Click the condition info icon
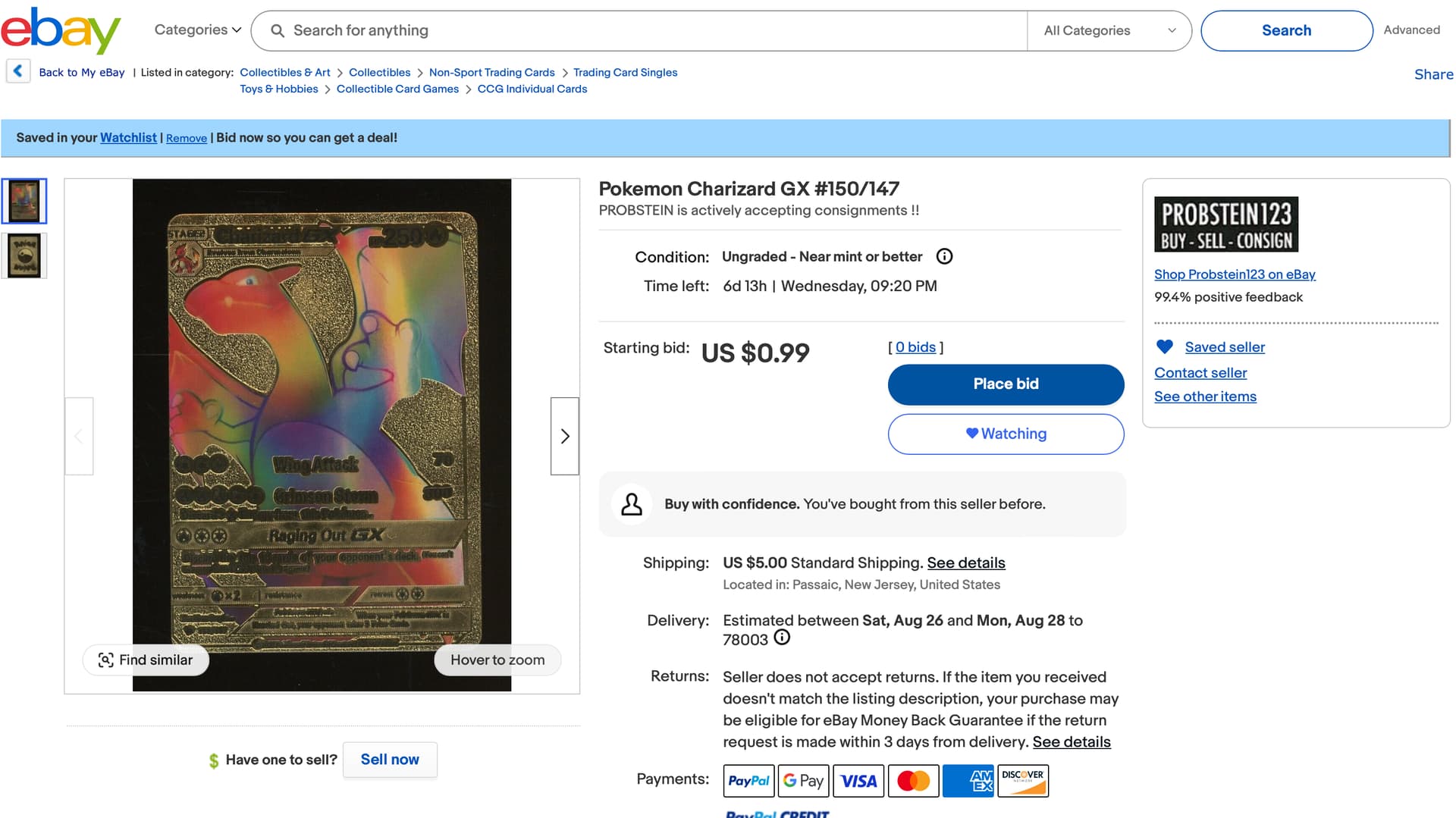The image size is (1456, 818). pyautogui.click(x=944, y=256)
